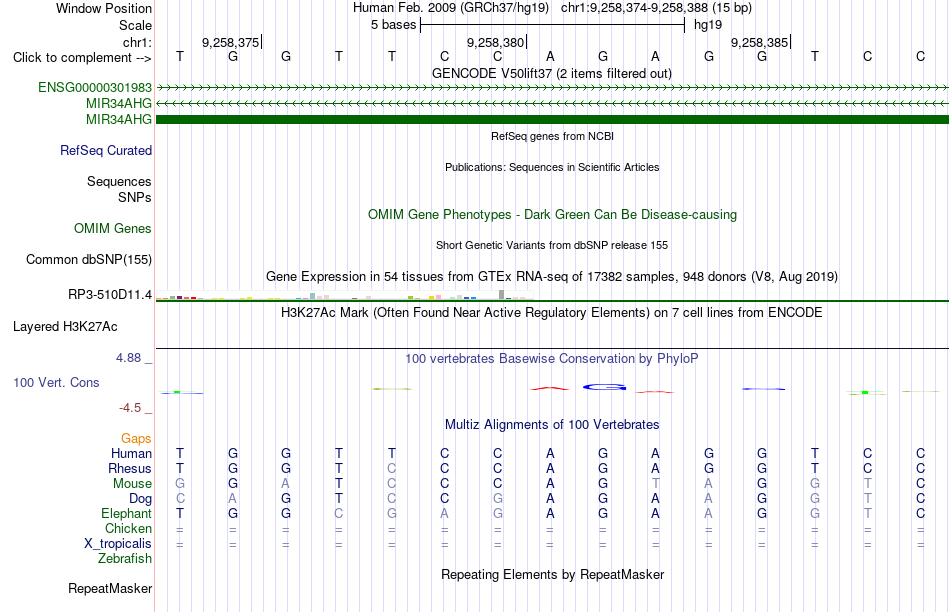The image size is (950, 612).
Task: Select the Gaps row label
Action: tap(136, 438)
